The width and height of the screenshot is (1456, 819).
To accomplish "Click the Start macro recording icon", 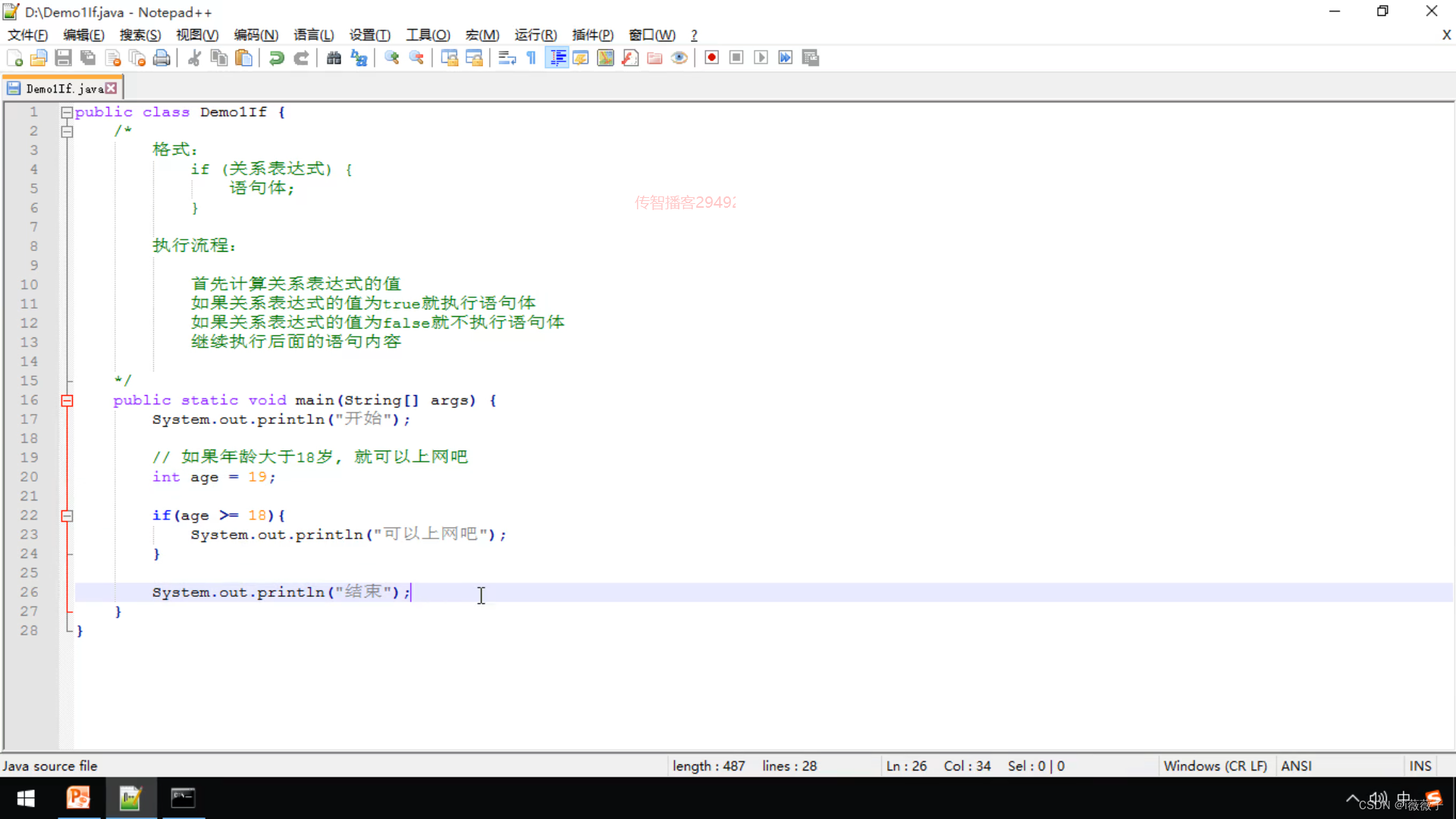I will point(711,58).
